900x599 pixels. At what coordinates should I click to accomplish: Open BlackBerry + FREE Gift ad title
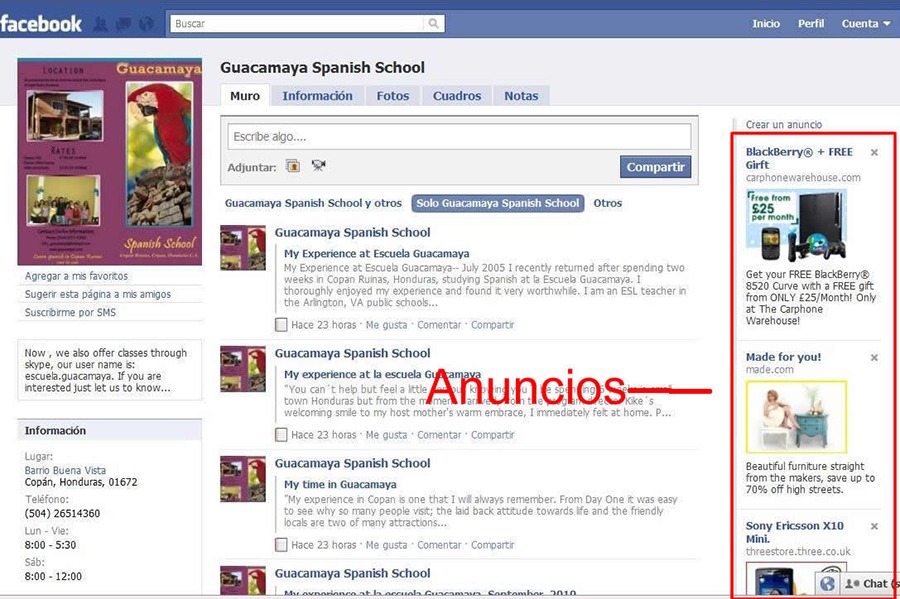click(x=799, y=158)
